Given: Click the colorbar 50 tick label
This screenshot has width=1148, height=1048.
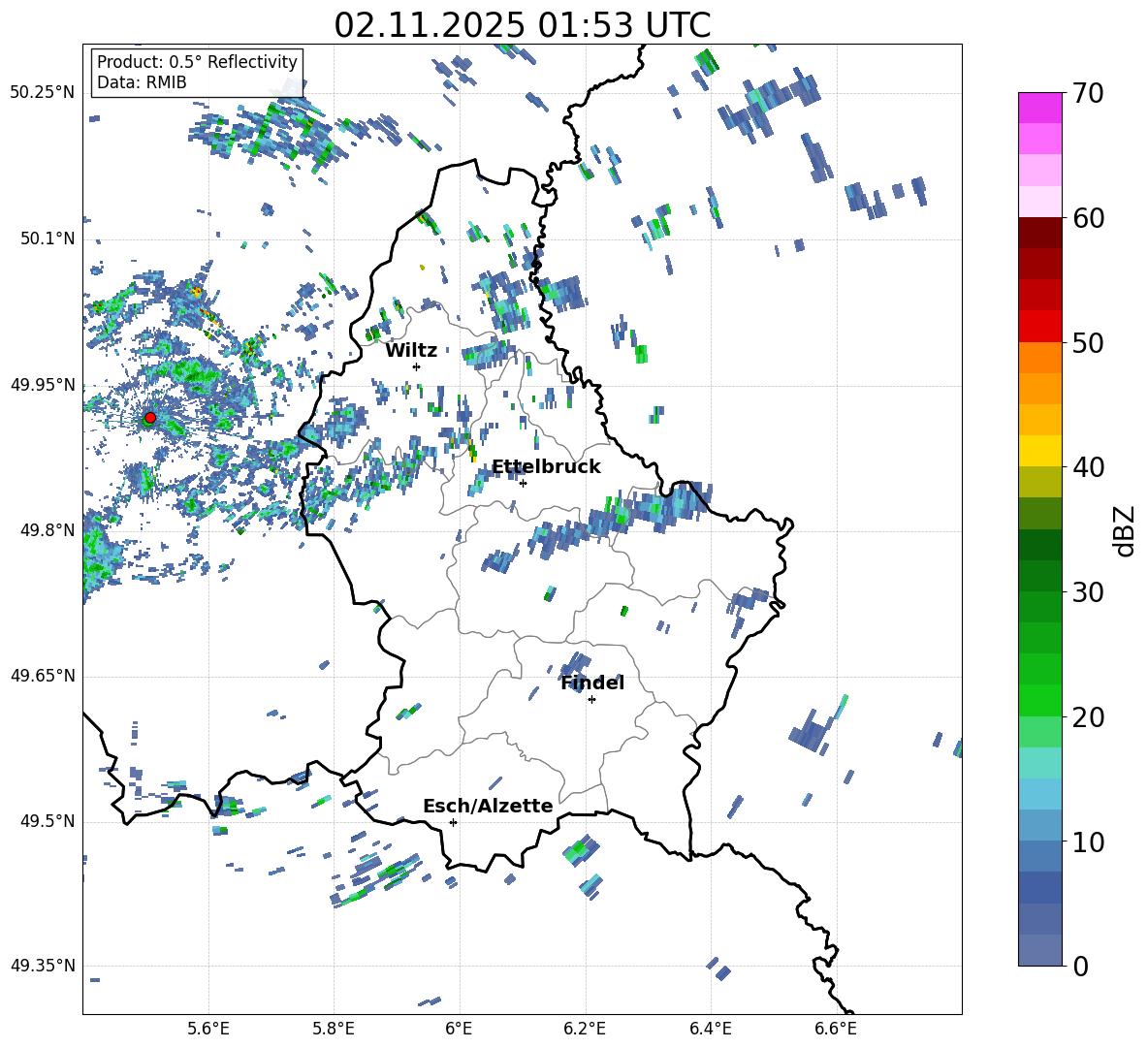Looking at the screenshot, I should point(1087,342).
